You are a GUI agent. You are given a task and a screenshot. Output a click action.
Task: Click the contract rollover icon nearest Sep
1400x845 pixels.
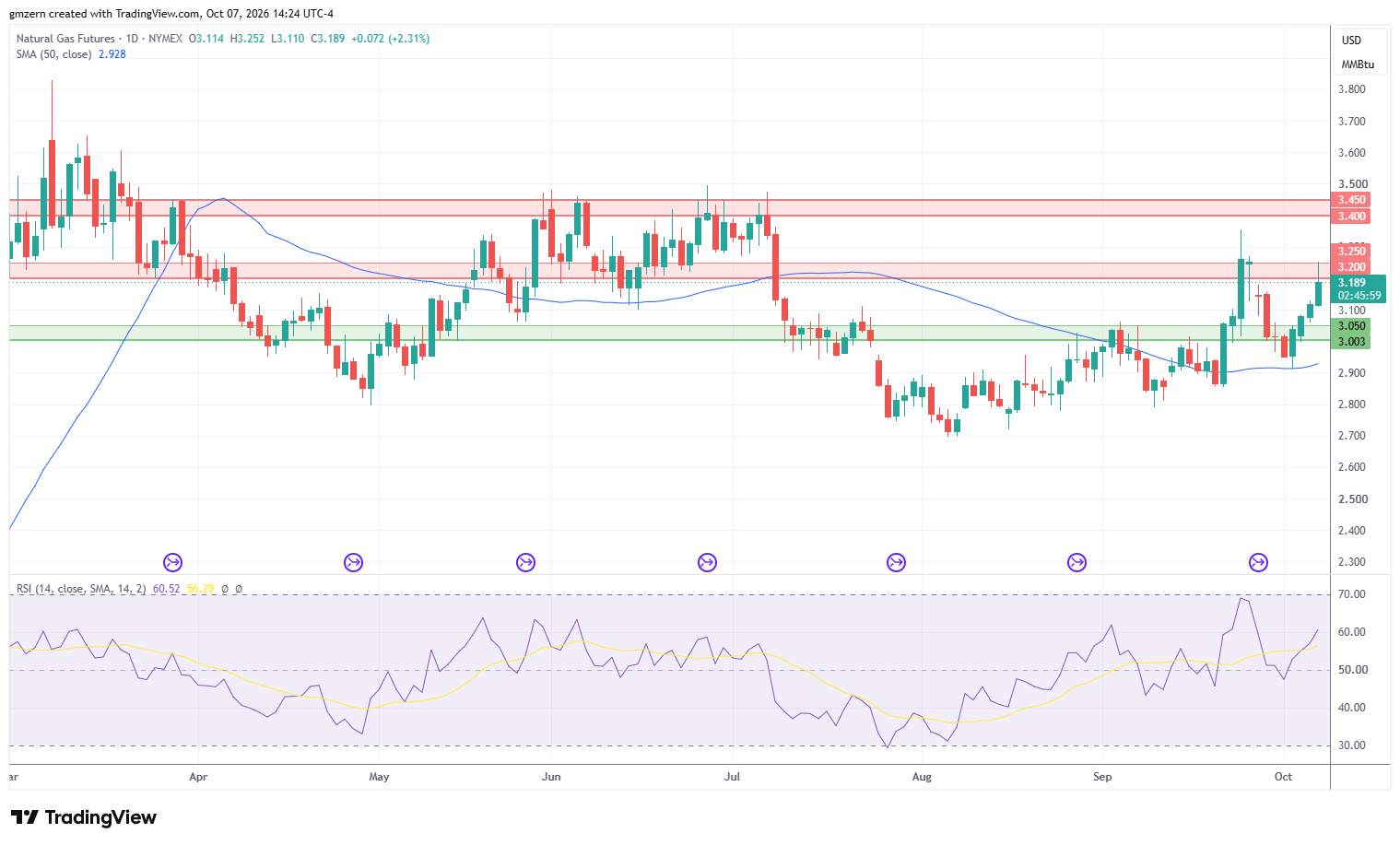(x=1076, y=562)
